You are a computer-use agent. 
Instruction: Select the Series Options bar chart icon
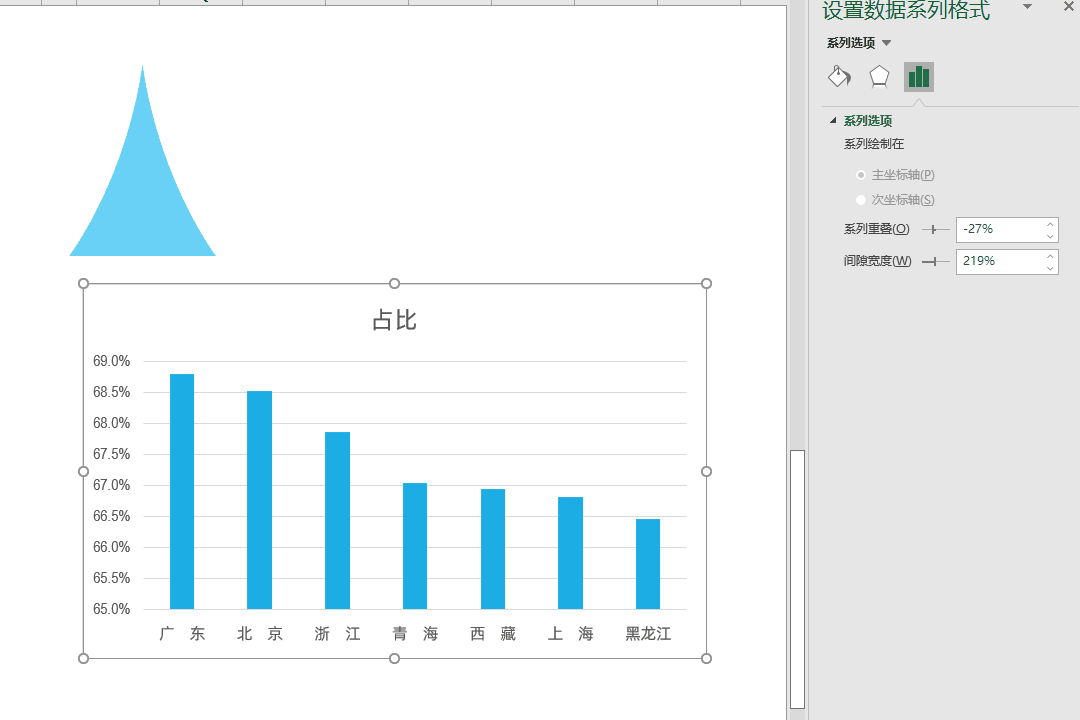(x=919, y=77)
